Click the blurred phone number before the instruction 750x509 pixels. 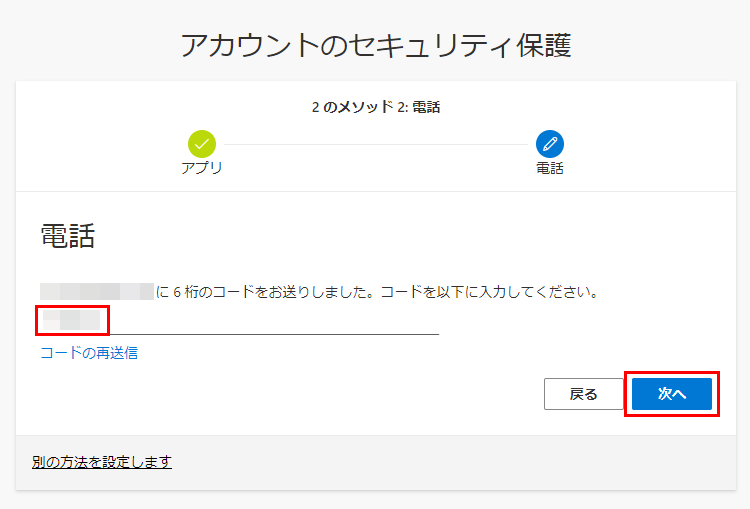96,292
